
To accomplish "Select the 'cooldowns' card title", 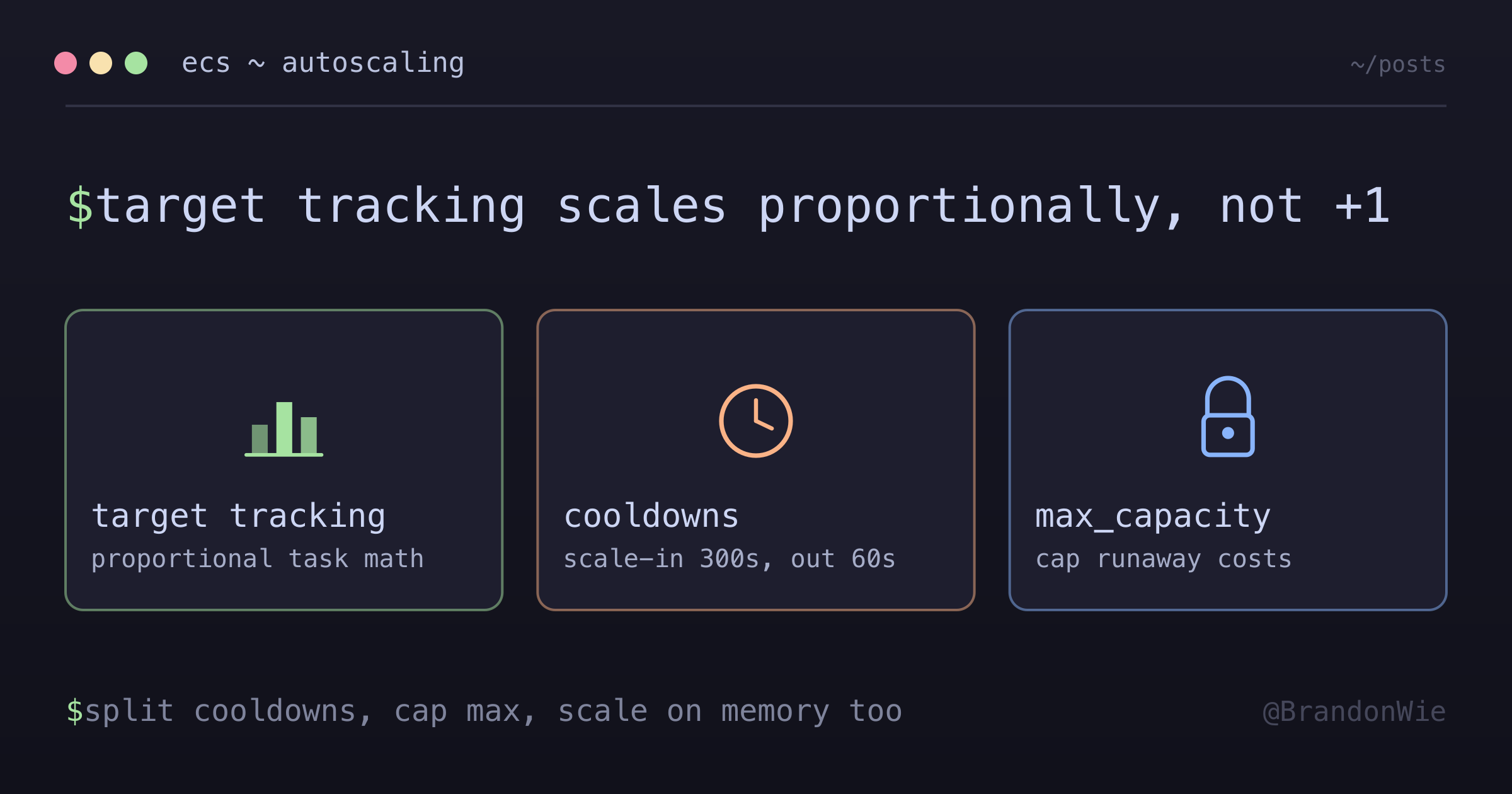I will click(x=651, y=516).
